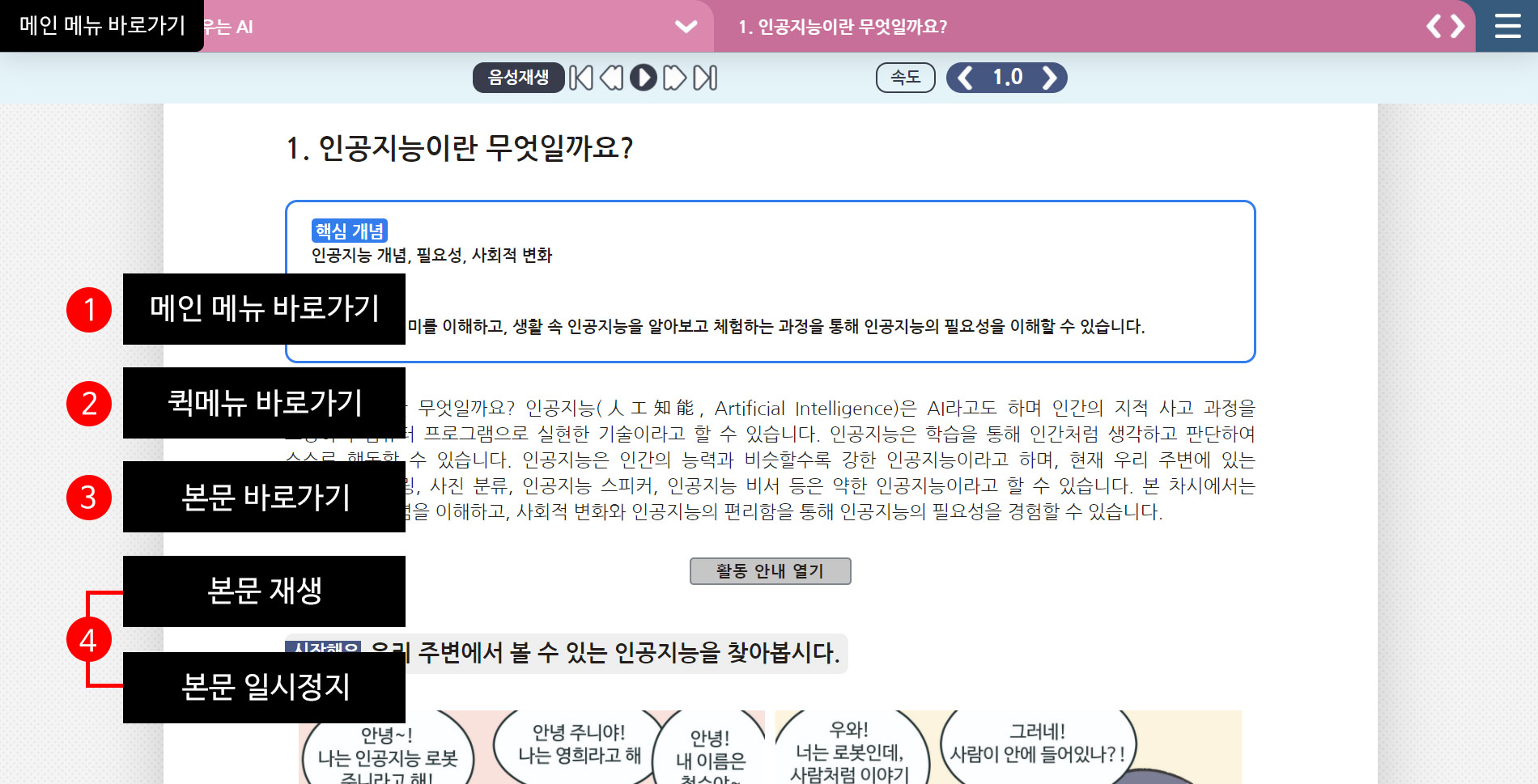Skip to the last sentence in audio playback

(x=706, y=78)
